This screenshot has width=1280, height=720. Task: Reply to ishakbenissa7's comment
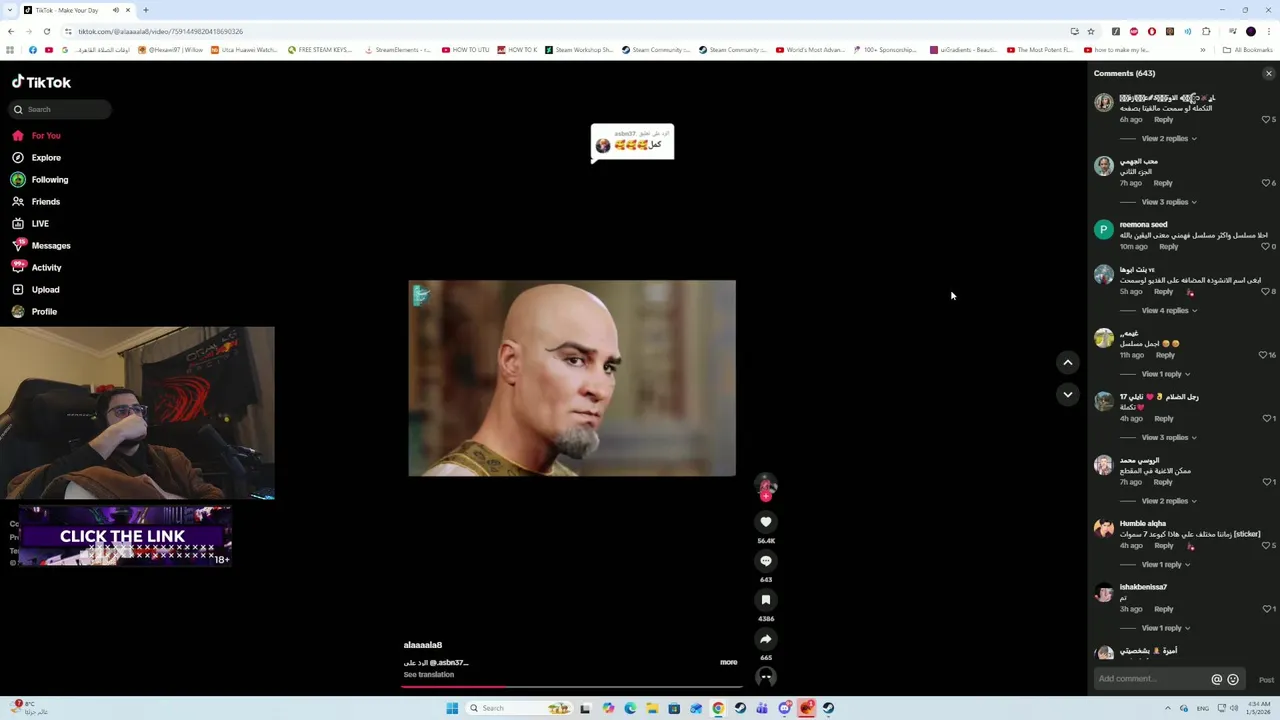click(1163, 609)
